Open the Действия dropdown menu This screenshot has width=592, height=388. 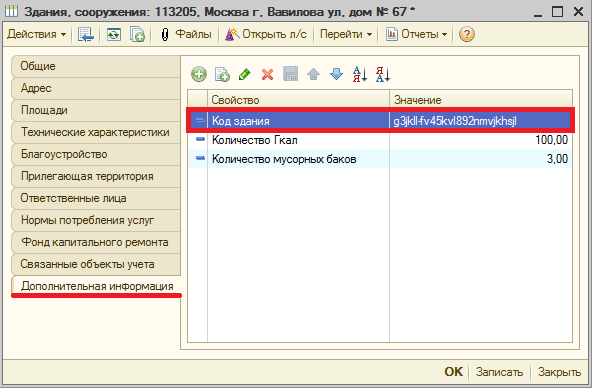tap(36, 34)
